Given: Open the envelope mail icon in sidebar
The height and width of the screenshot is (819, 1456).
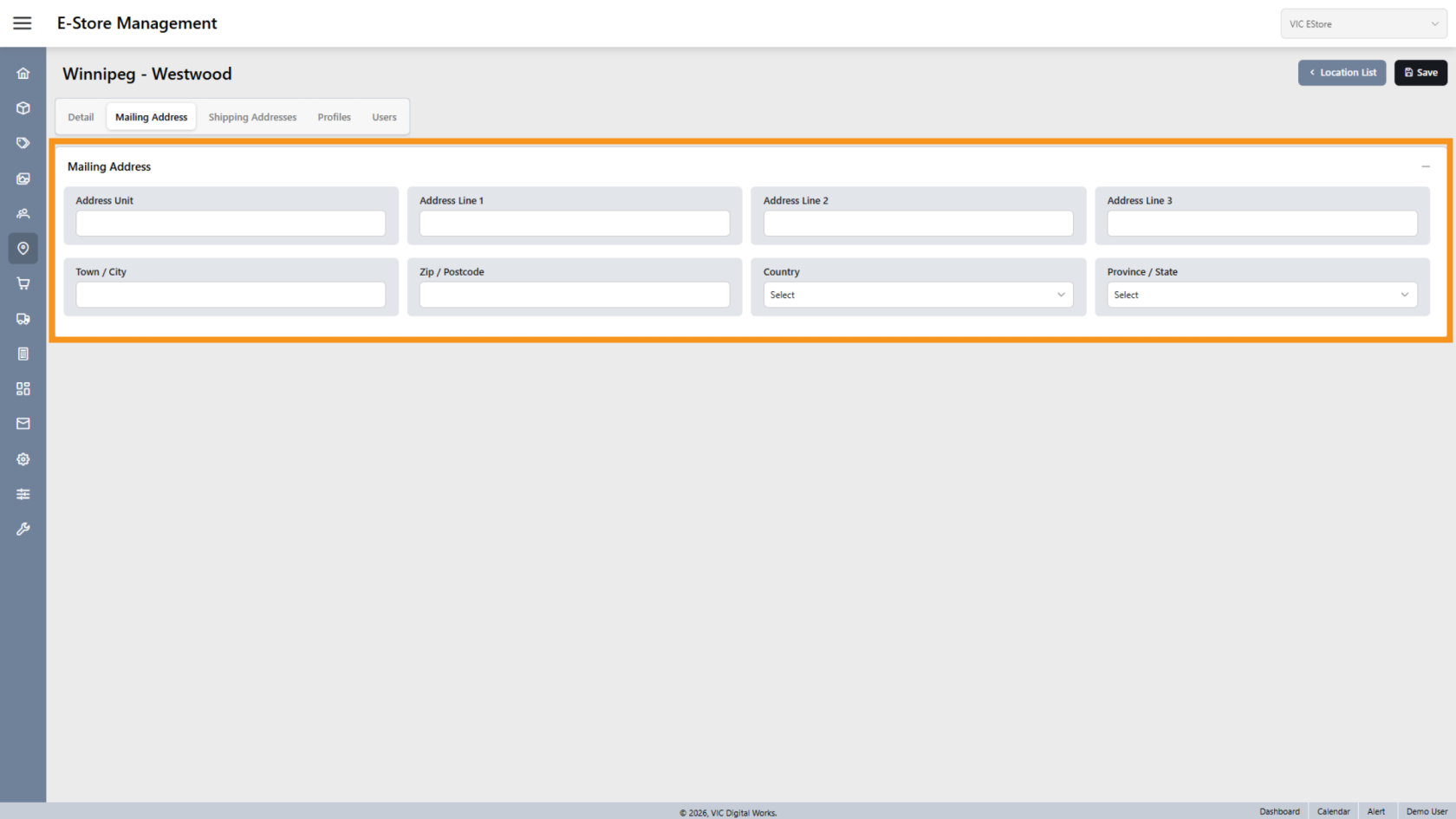Looking at the screenshot, I should coord(23,424).
